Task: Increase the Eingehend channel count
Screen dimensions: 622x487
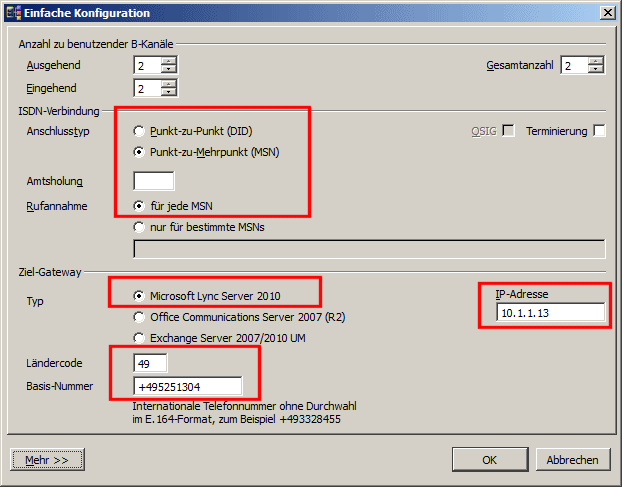Action: pos(169,84)
